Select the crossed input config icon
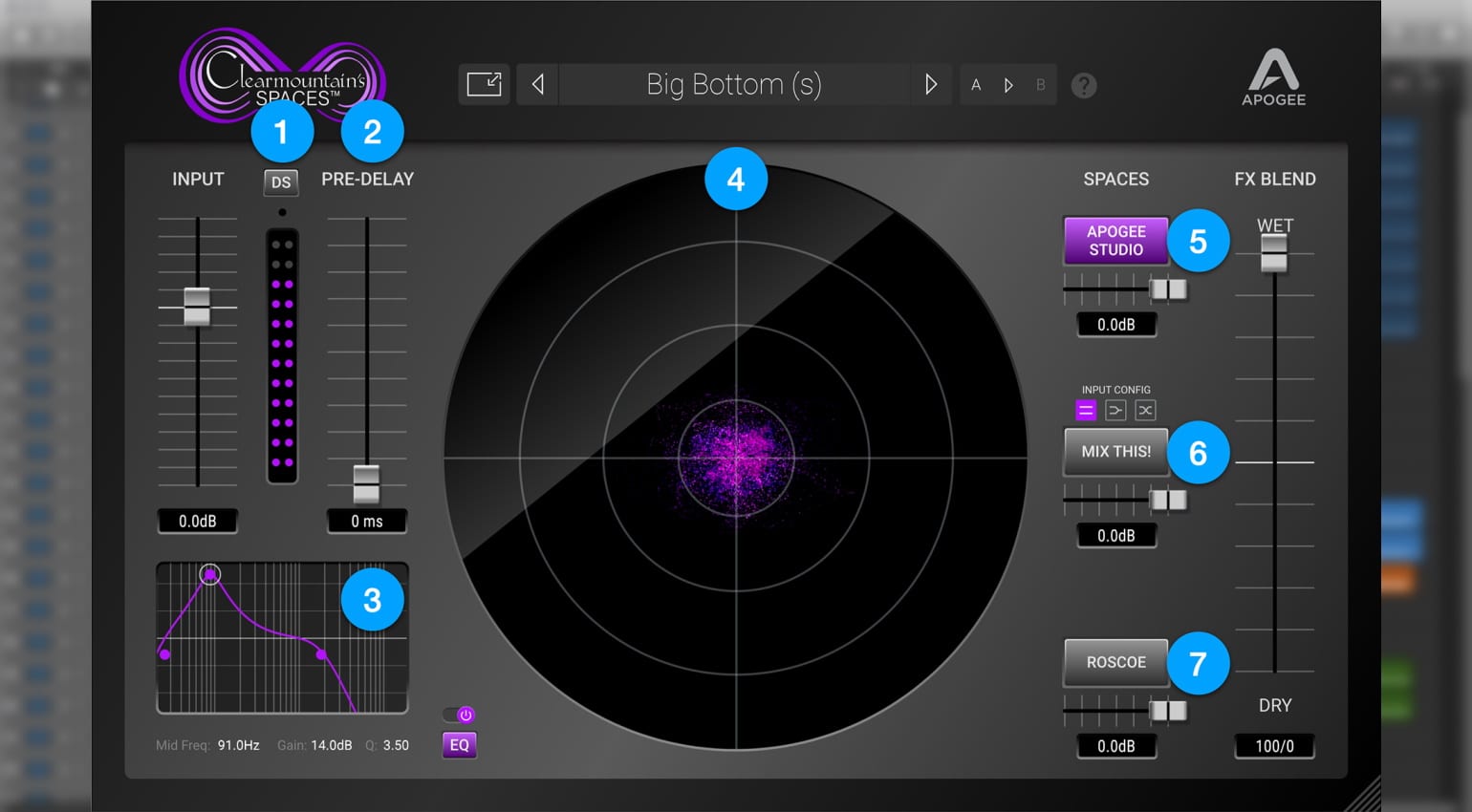1472x812 pixels. point(1145,410)
